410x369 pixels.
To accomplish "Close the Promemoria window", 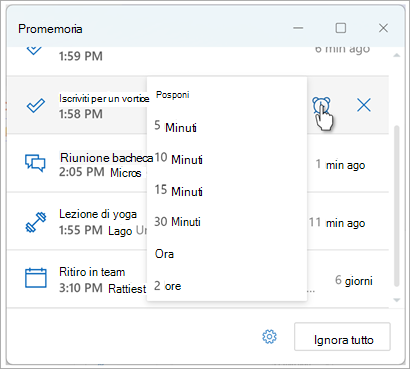I will click(x=383, y=28).
